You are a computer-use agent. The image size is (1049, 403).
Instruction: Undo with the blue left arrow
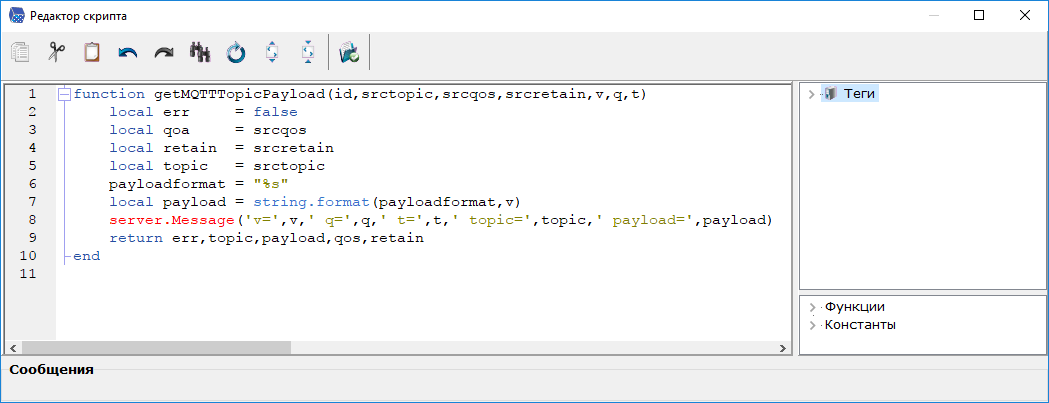click(x=128, y=52)
